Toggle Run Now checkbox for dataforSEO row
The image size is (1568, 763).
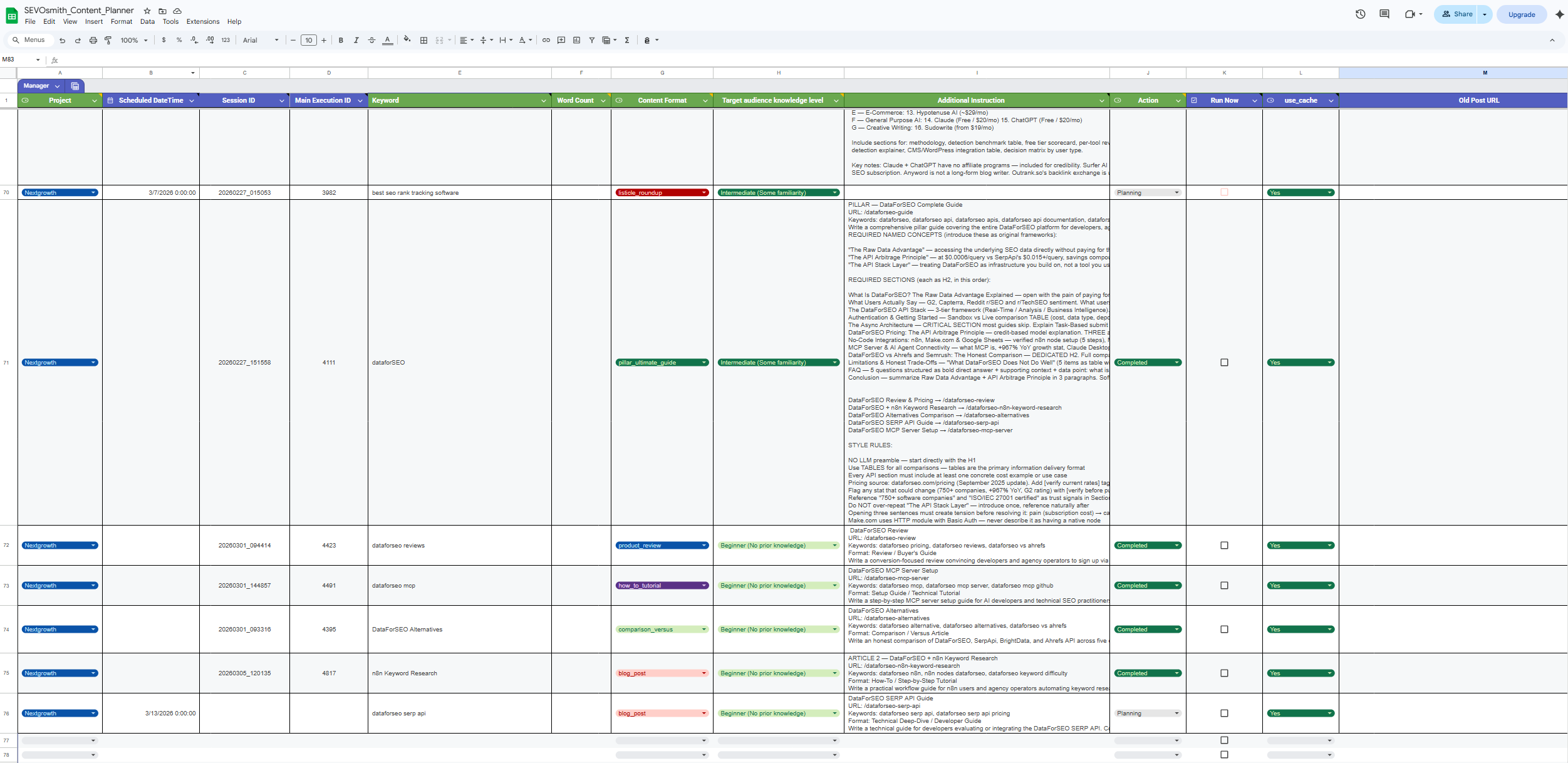point(1224,363)
